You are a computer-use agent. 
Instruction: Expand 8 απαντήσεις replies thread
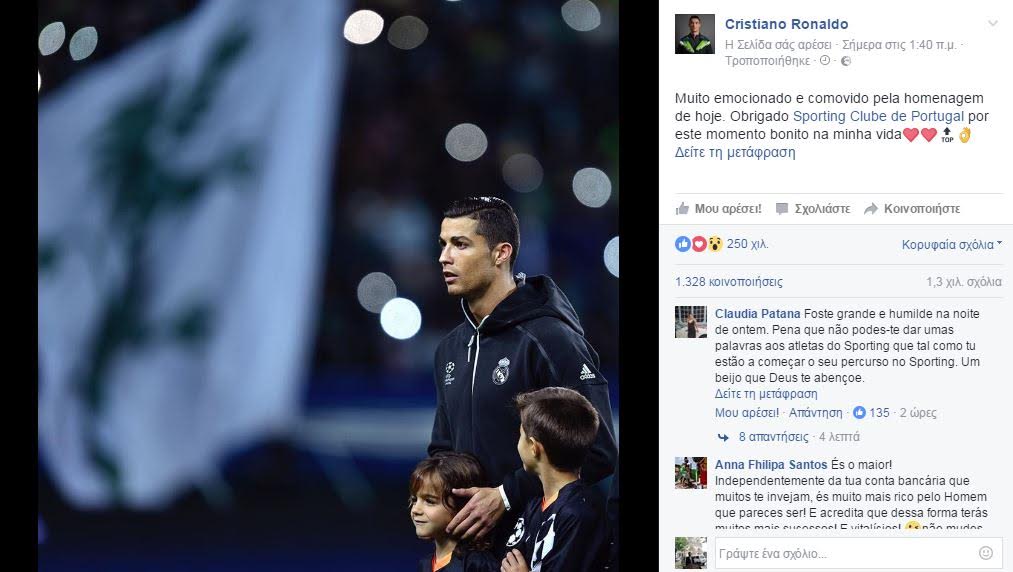pyautogui.click(x=773, y=437)
